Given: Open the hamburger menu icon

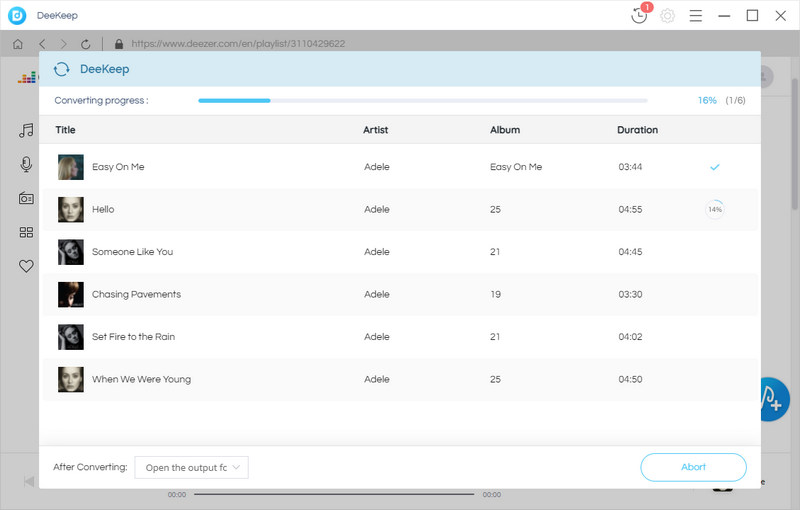Looking at the screenshot, I should click(695, 16).
